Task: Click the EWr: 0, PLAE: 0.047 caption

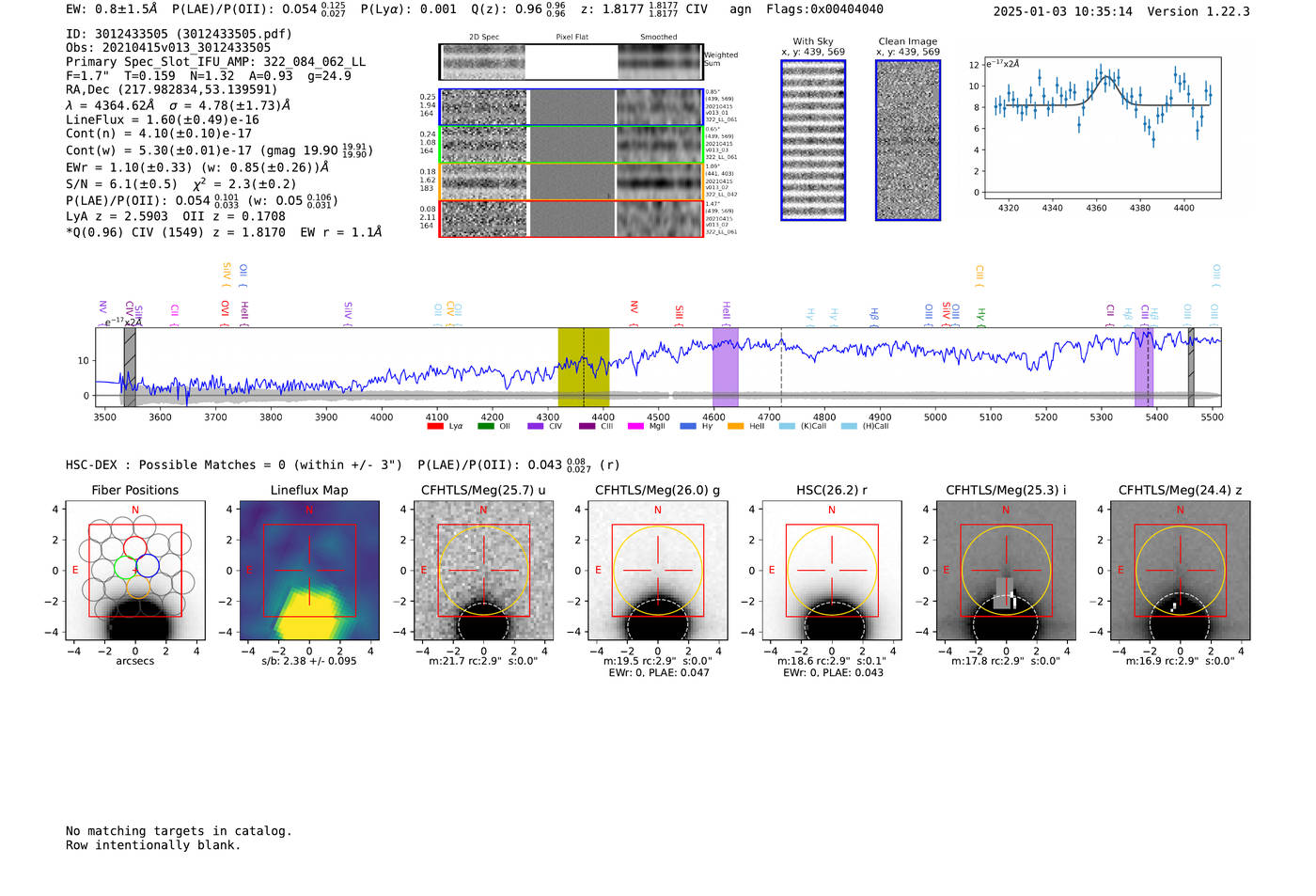Action: point(659,673)
